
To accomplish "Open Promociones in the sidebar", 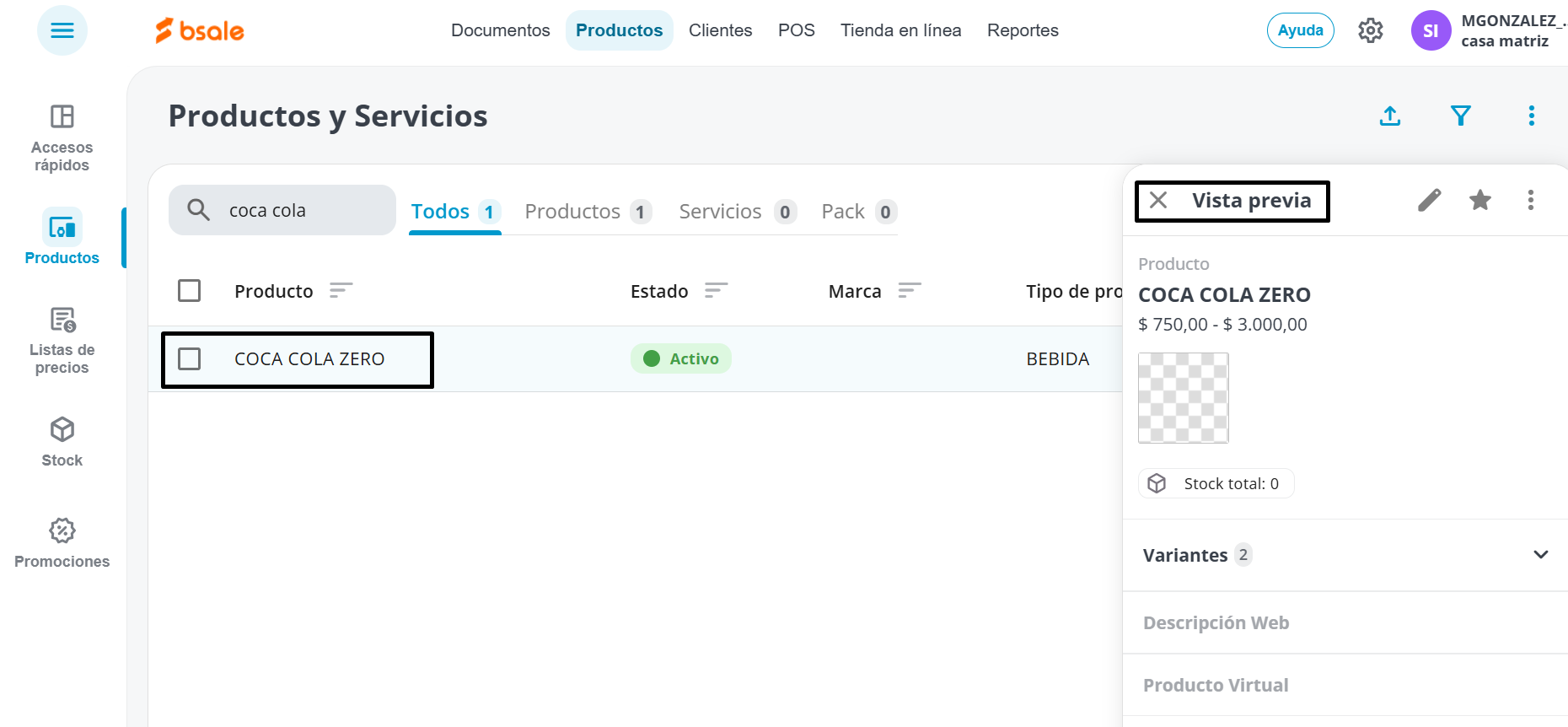I will click(62, 543).
